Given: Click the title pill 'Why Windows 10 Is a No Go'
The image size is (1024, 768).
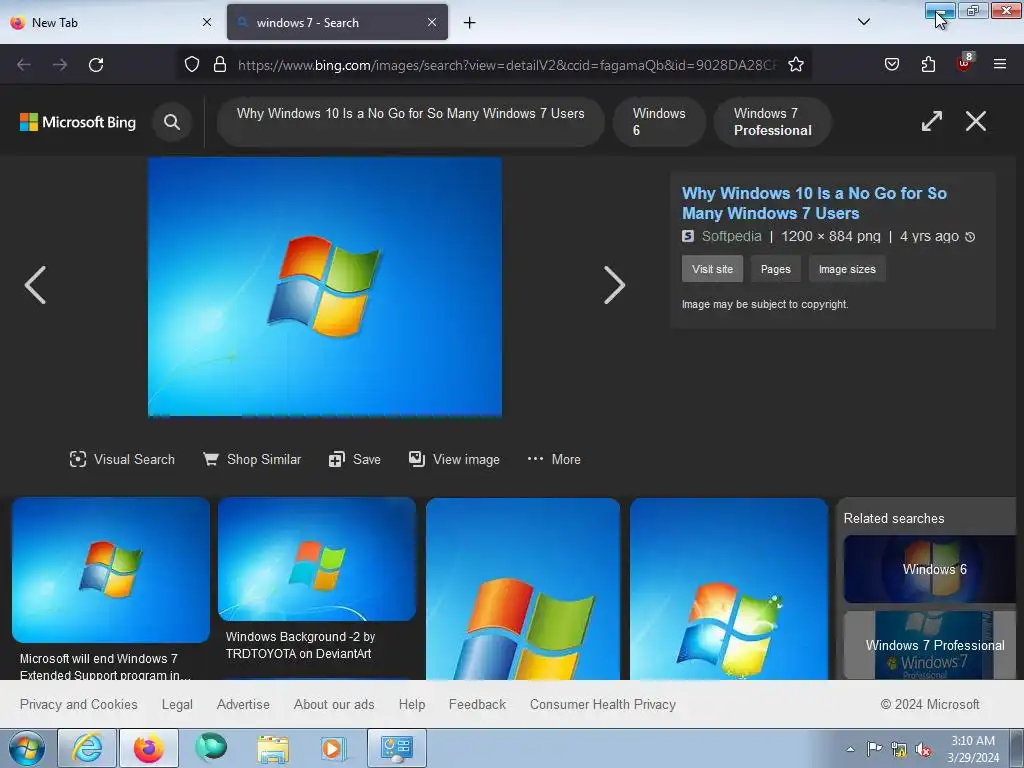Looking at the screenshot, I should point(410,122).
